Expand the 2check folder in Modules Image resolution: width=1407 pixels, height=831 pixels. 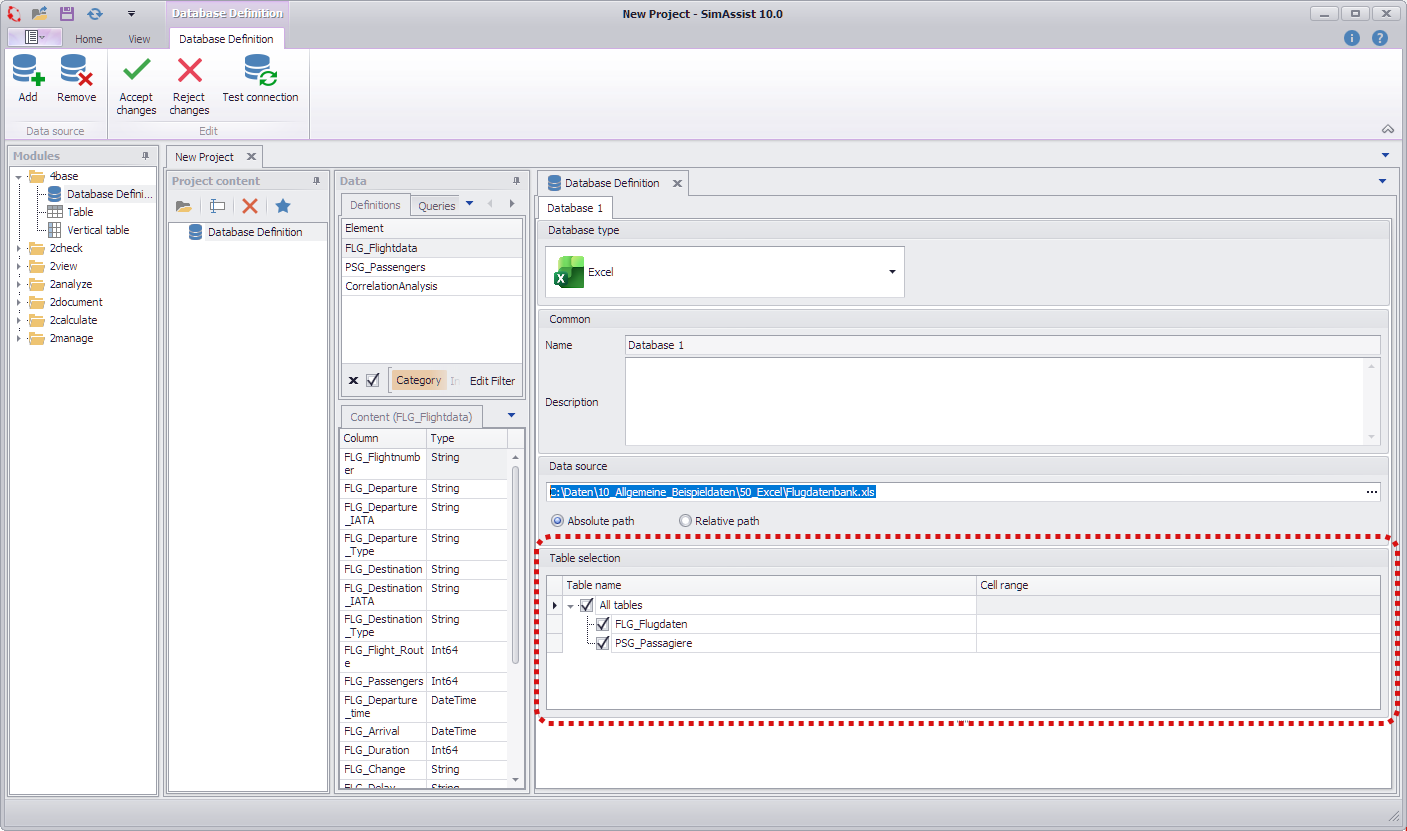[x=18, y=248]
